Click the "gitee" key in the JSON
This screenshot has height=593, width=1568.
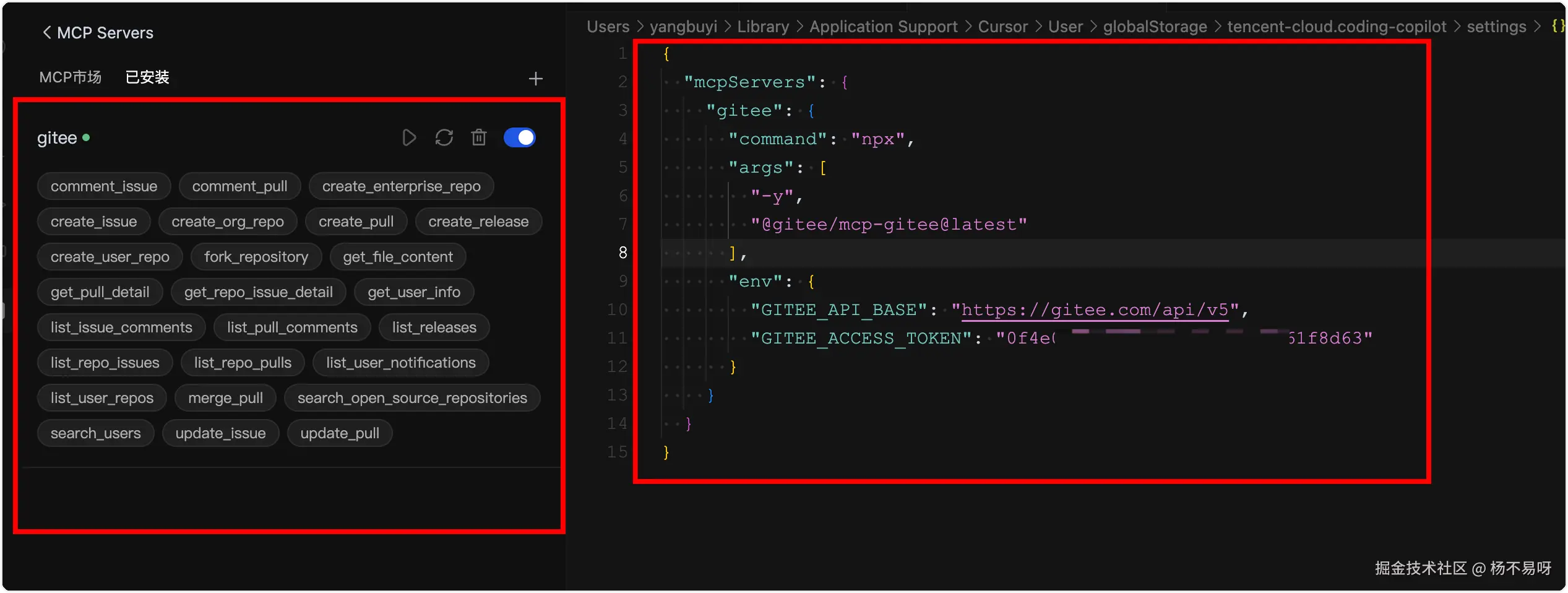click(744, 111)
